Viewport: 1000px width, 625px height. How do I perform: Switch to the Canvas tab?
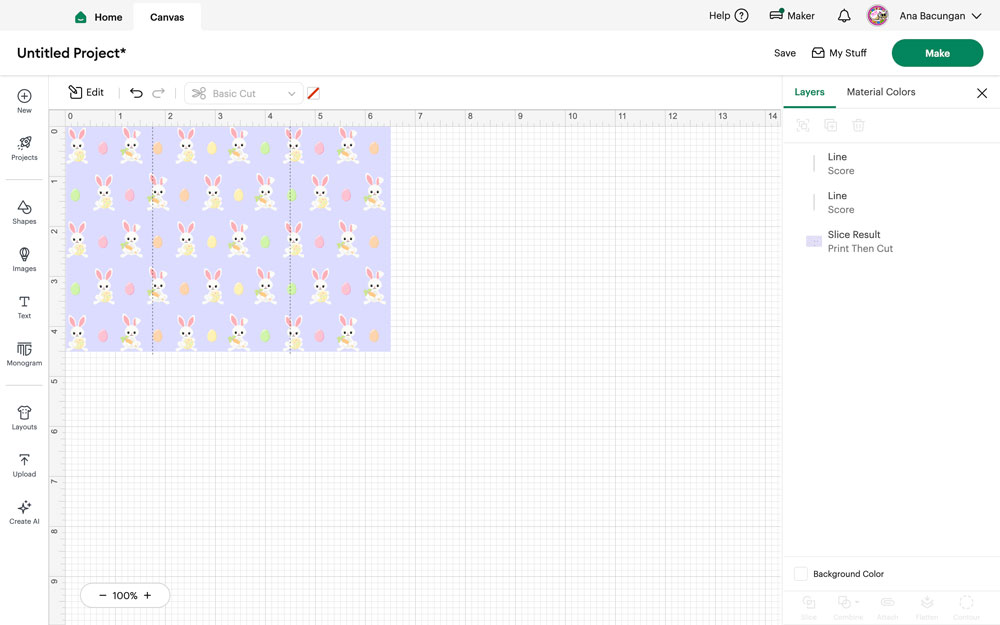click(167, 17)
